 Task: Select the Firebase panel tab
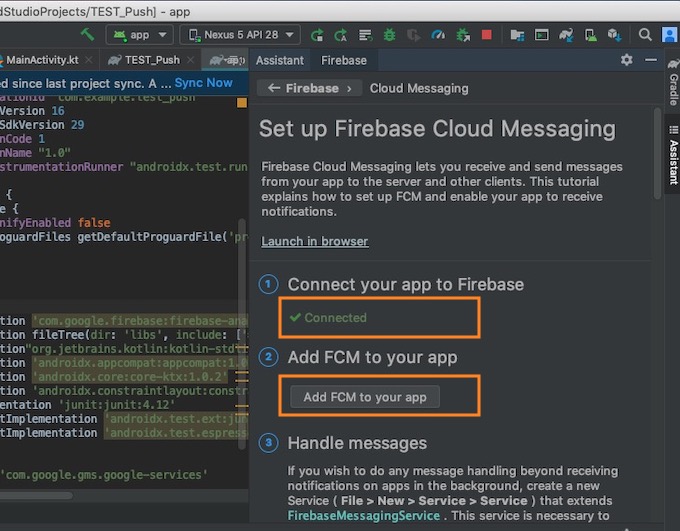coord(344,60)
